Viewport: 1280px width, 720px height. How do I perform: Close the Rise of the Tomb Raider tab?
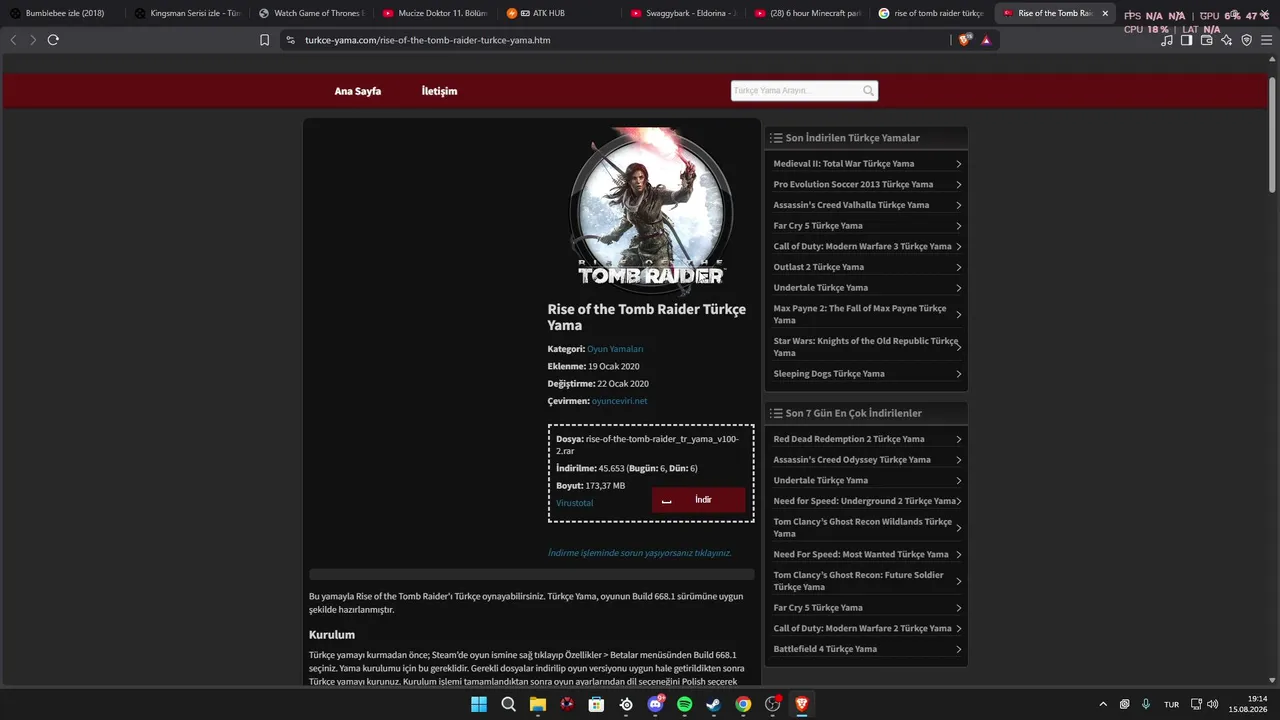pyautogui.click(x=1105, y=13)
